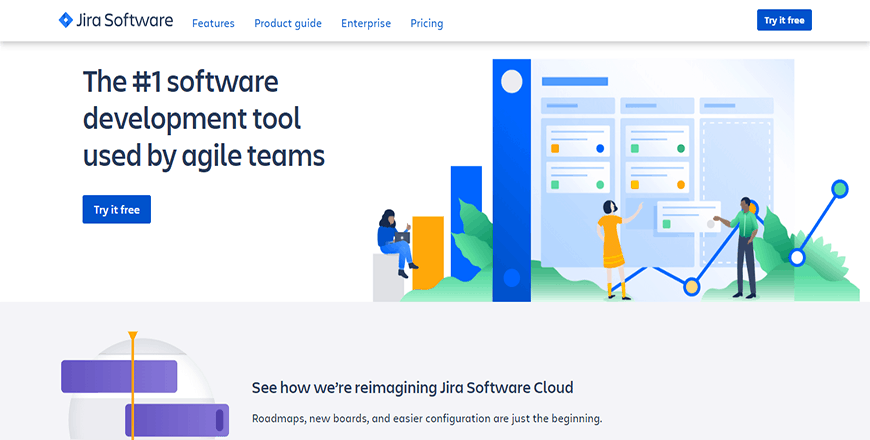Select the headline "The #1 software development tool"

pyautogui.click(x=192, y=100)
